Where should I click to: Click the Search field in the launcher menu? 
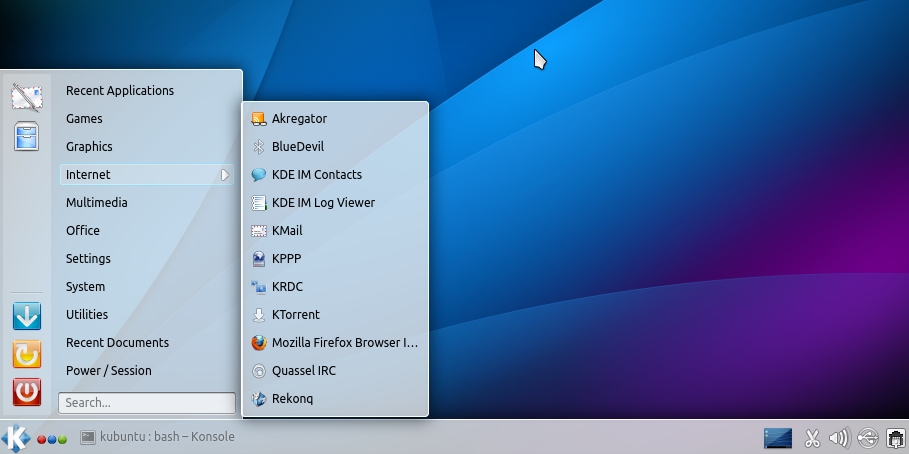coord(147,403)
